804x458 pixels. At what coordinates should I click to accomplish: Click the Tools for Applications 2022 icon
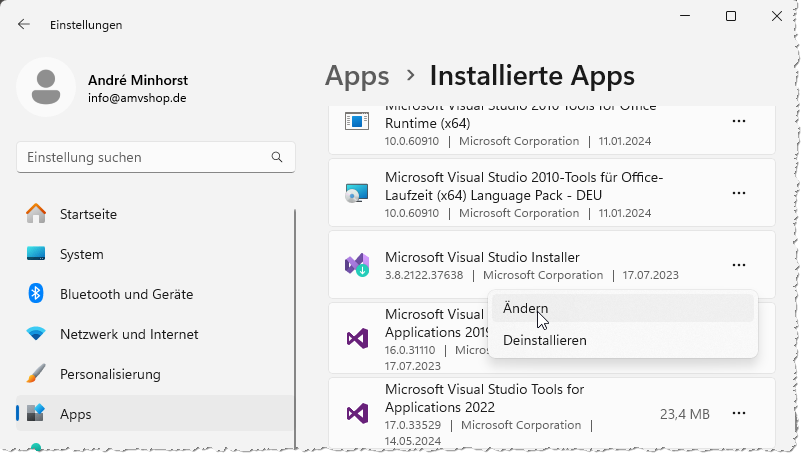(357, 413)
